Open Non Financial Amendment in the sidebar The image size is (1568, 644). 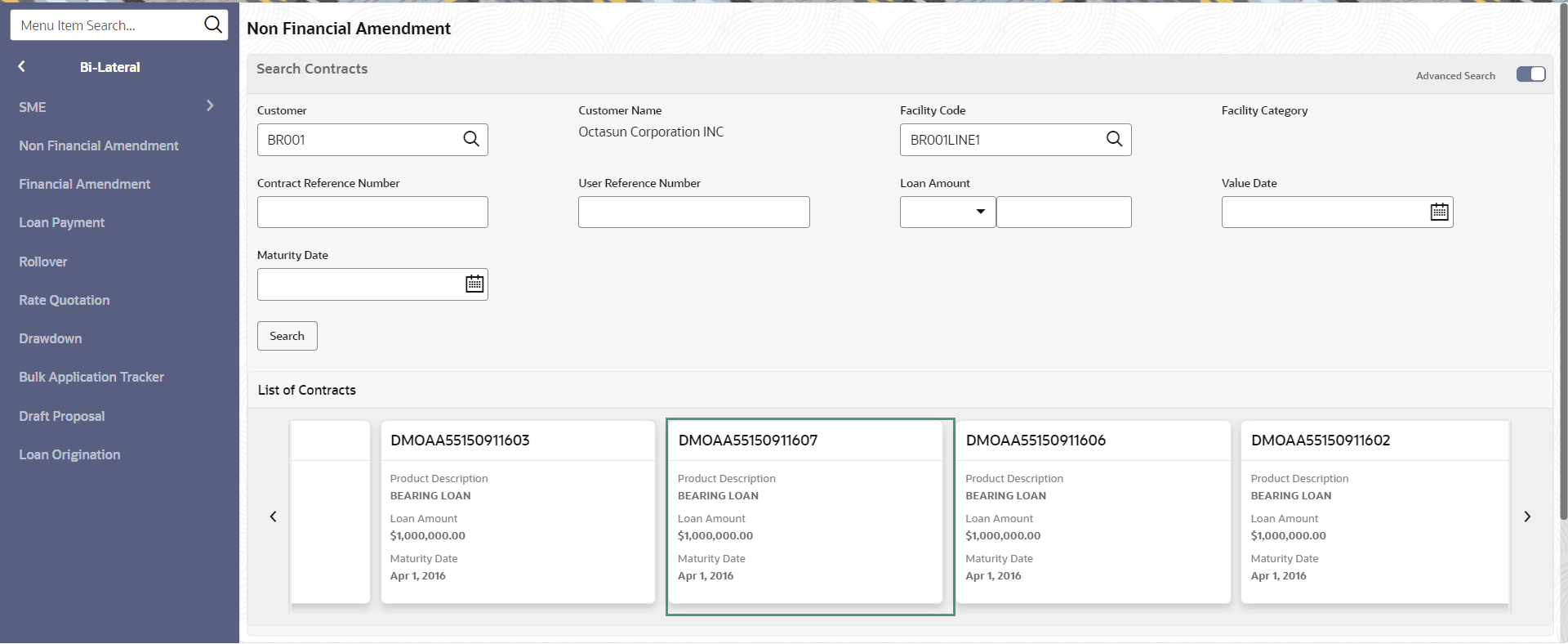[x=99, y=145]
